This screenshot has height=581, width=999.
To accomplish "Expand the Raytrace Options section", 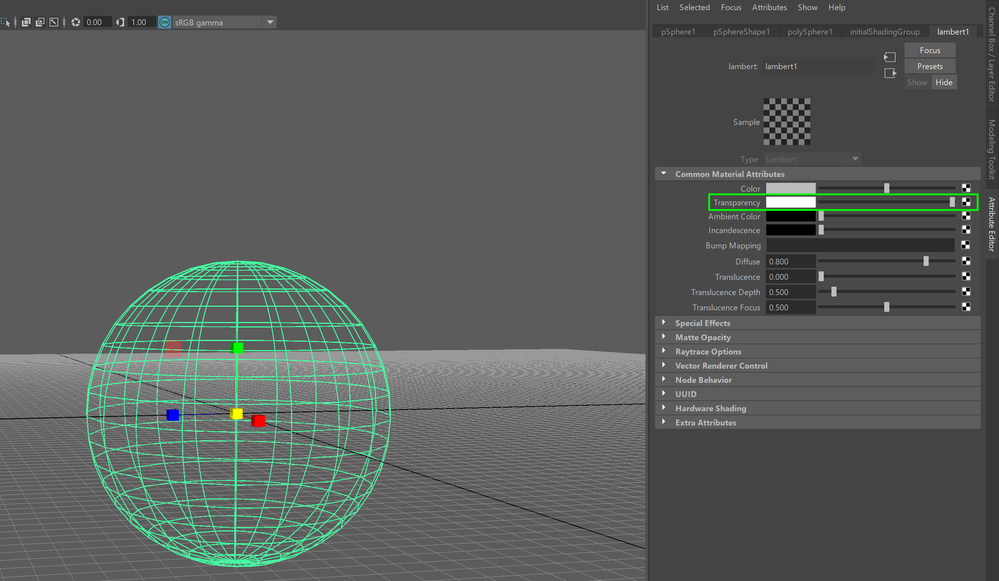I will [x=664, y=351].
